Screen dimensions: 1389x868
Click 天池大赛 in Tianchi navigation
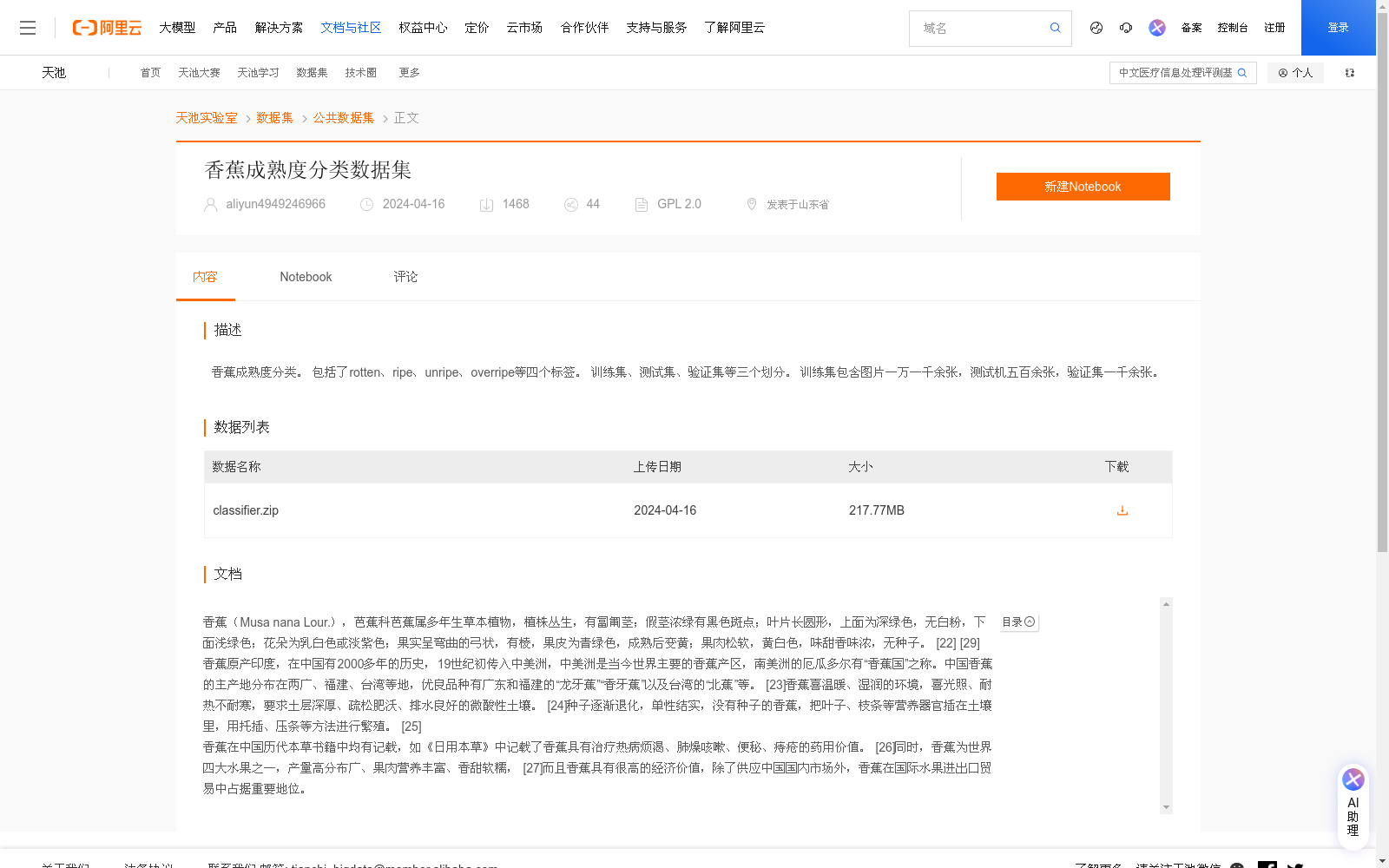pyautogui.click(x=199, y=73)
